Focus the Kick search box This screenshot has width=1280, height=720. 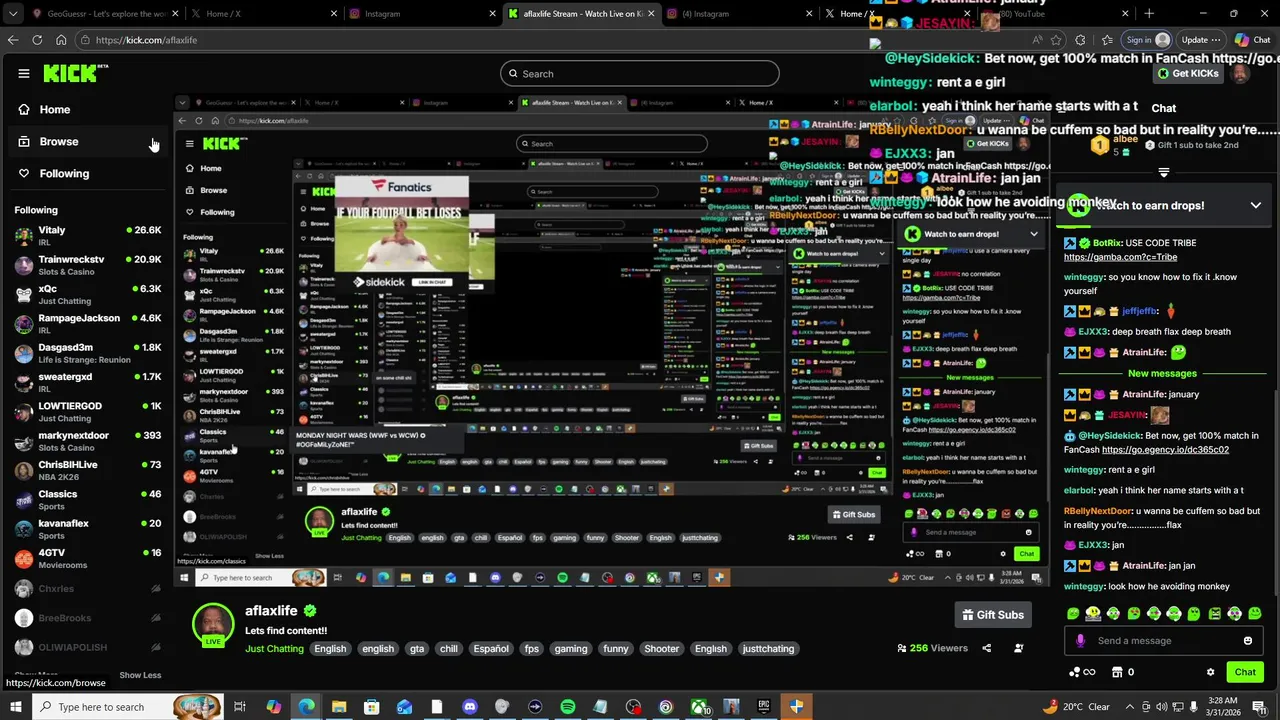click(640, 73)
